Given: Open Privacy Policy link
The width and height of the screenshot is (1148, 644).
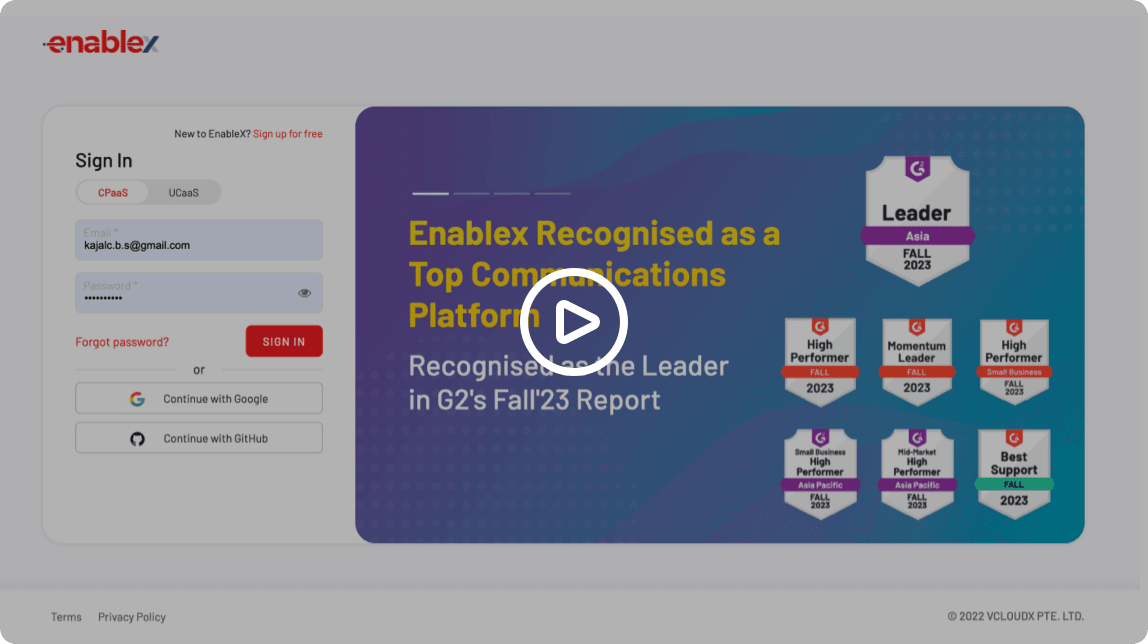Looking at the screenshot, I should point(132,617).
